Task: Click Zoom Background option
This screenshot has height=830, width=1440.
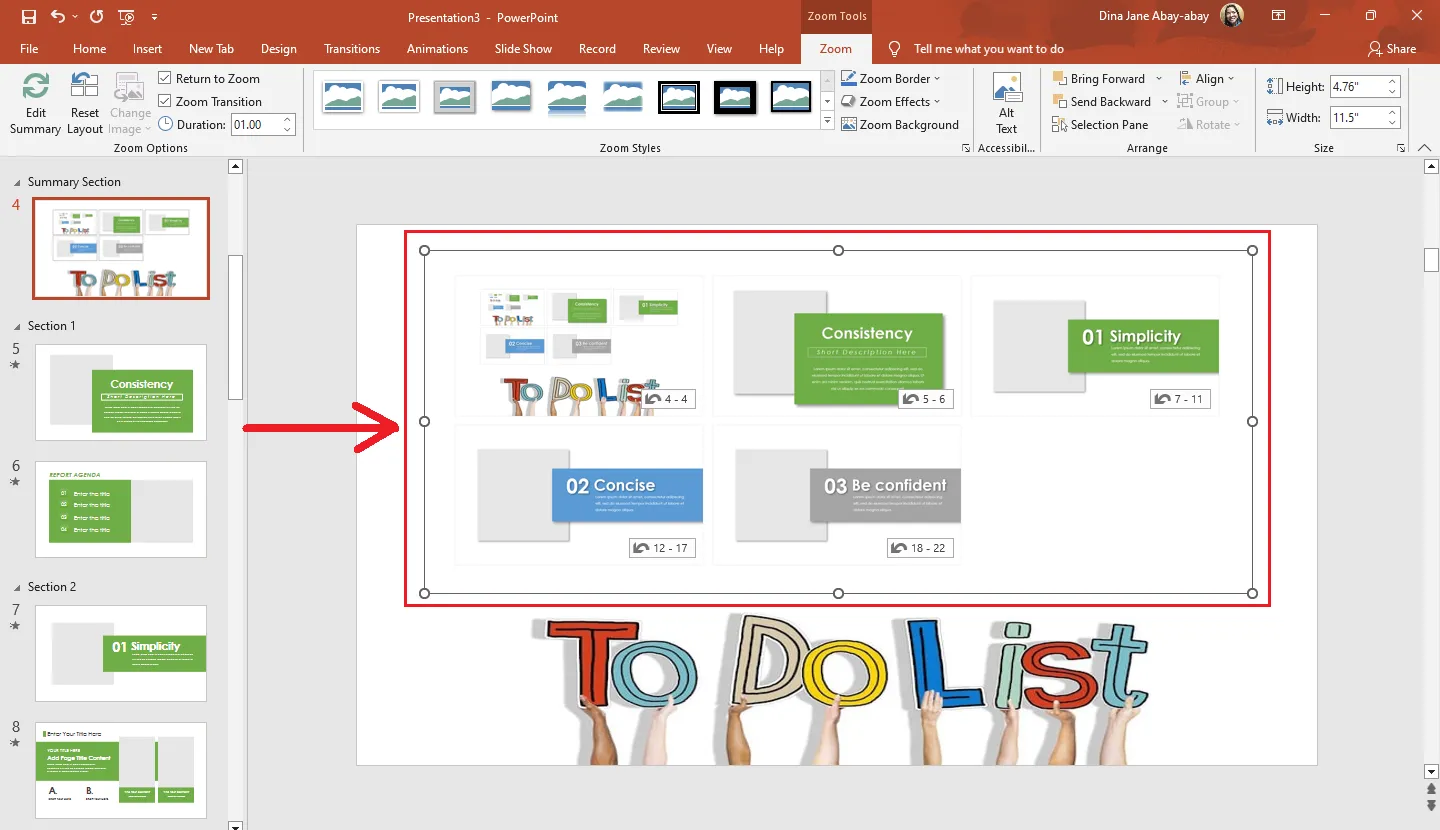Action: (x=900, y=125)
